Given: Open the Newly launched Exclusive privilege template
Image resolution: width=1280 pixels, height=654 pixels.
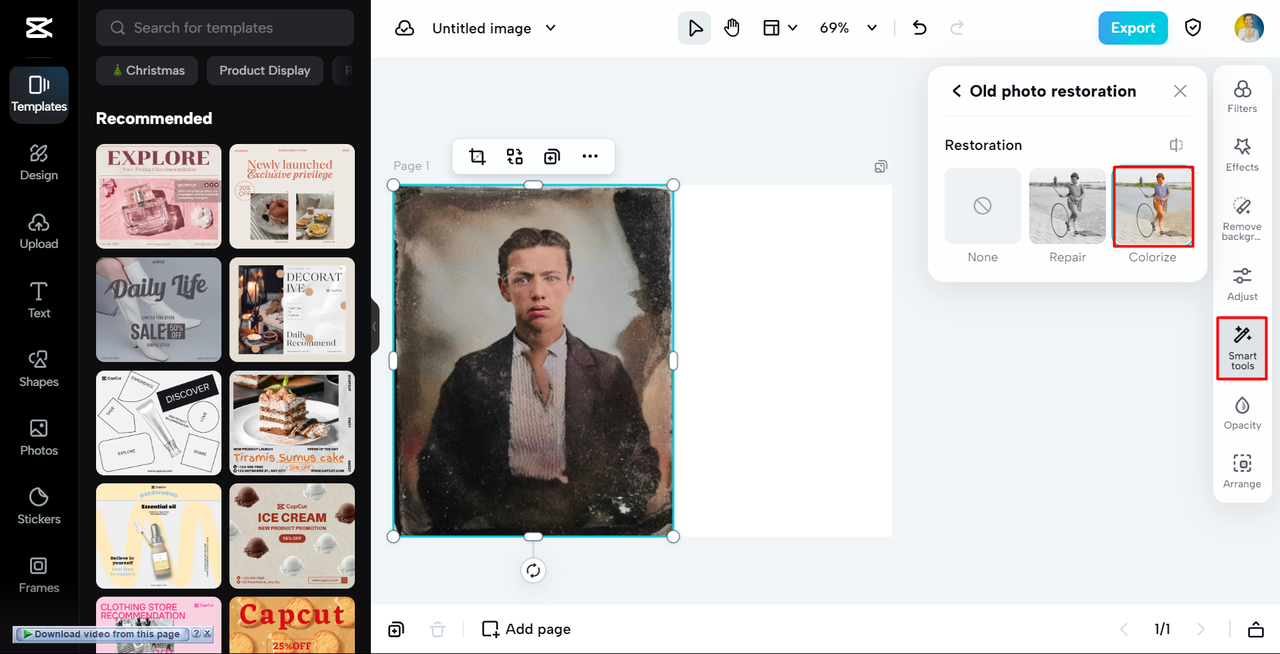Looking at the screenshot, I should point(292,196).
